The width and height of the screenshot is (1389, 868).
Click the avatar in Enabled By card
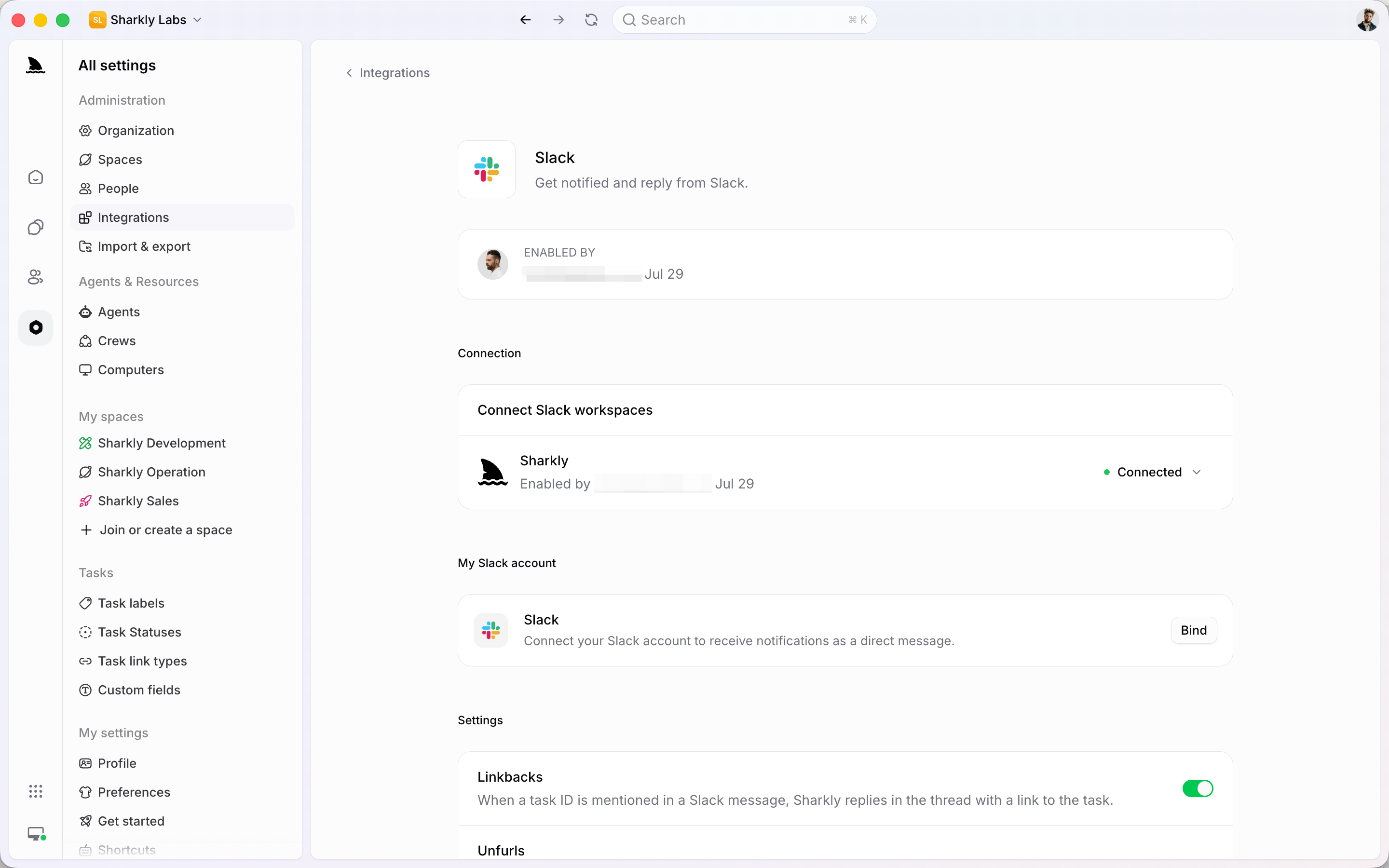coord(493,264)
